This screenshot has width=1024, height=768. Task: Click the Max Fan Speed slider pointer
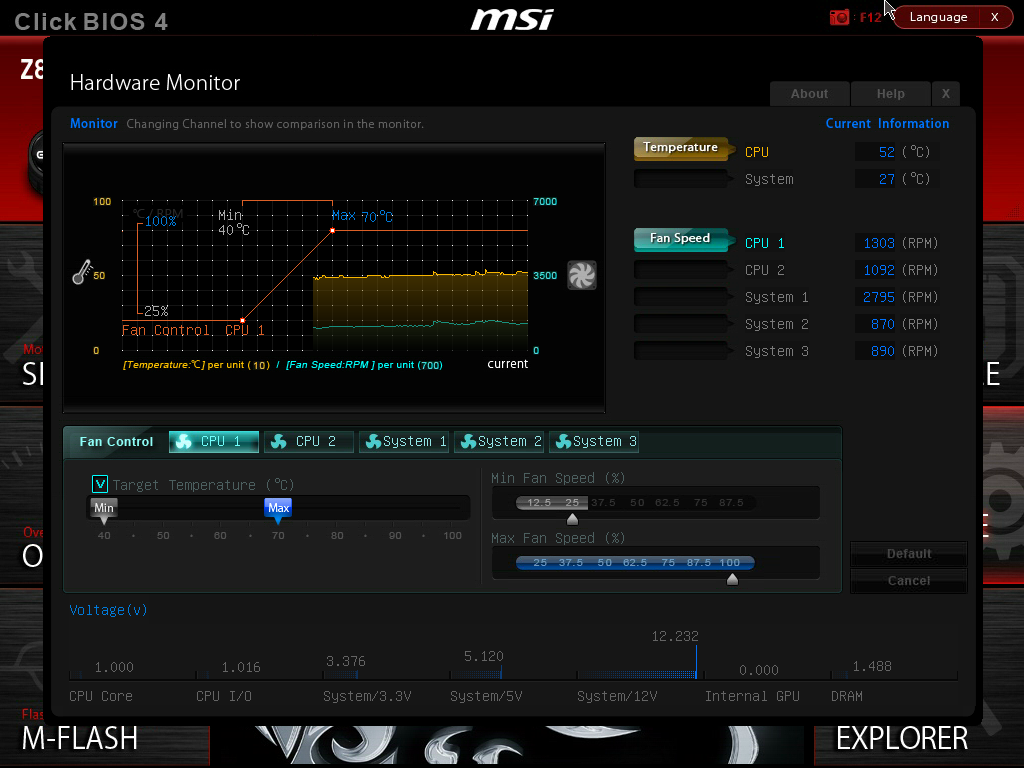click(732, 579)
